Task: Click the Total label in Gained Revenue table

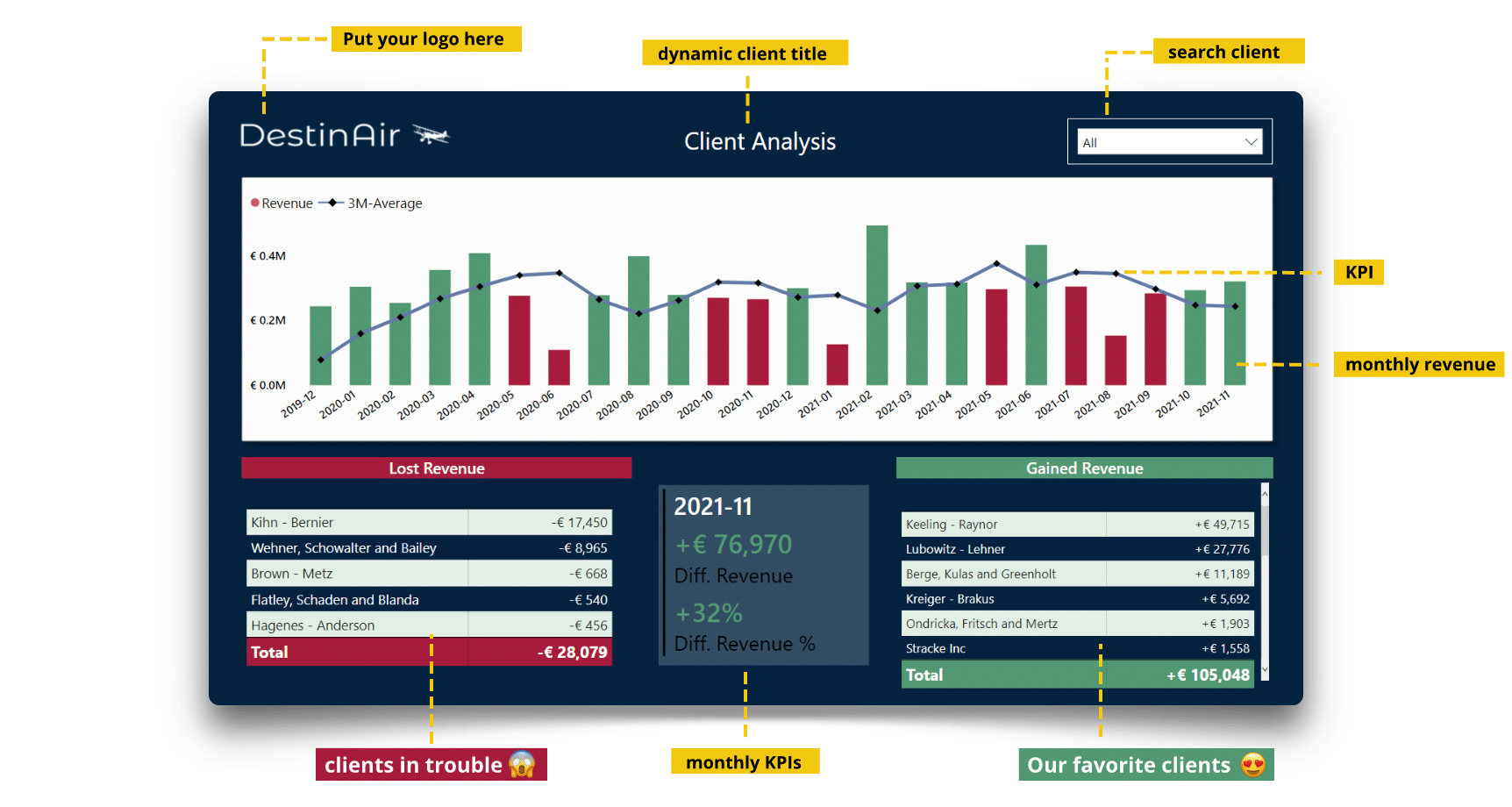Action: click(x=924, y=675)
